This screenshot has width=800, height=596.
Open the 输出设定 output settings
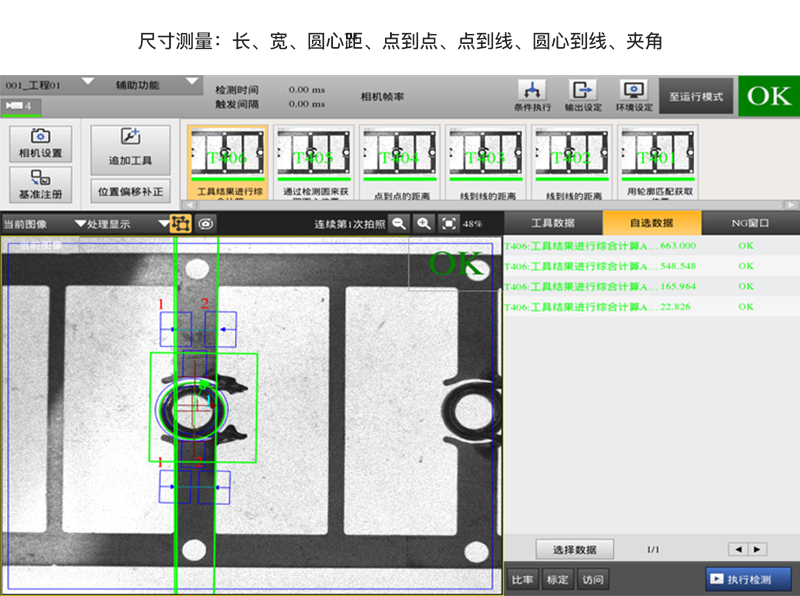(585, 95)
